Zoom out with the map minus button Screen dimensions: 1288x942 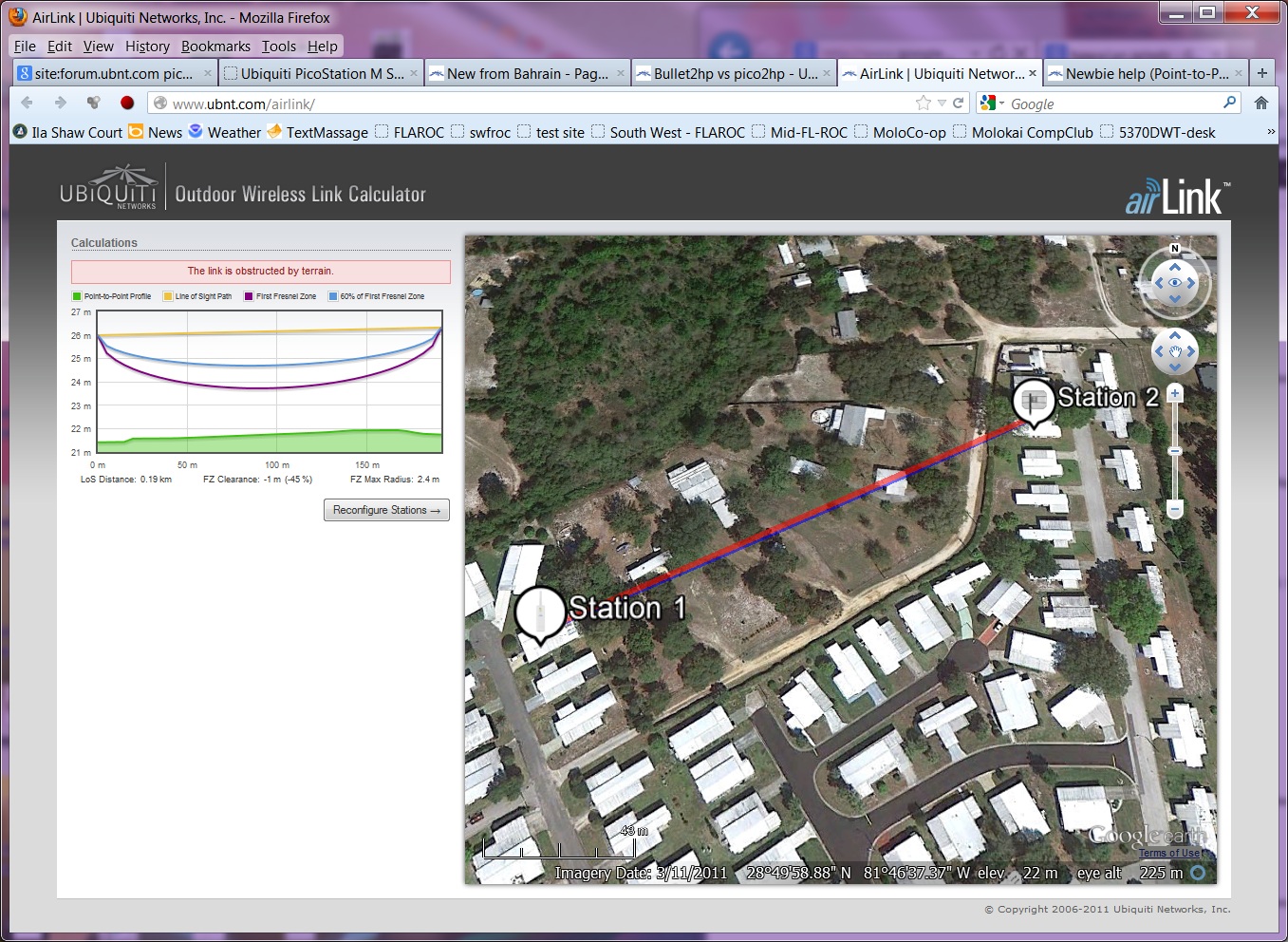pyautogui.click(x=1175, y=510)
